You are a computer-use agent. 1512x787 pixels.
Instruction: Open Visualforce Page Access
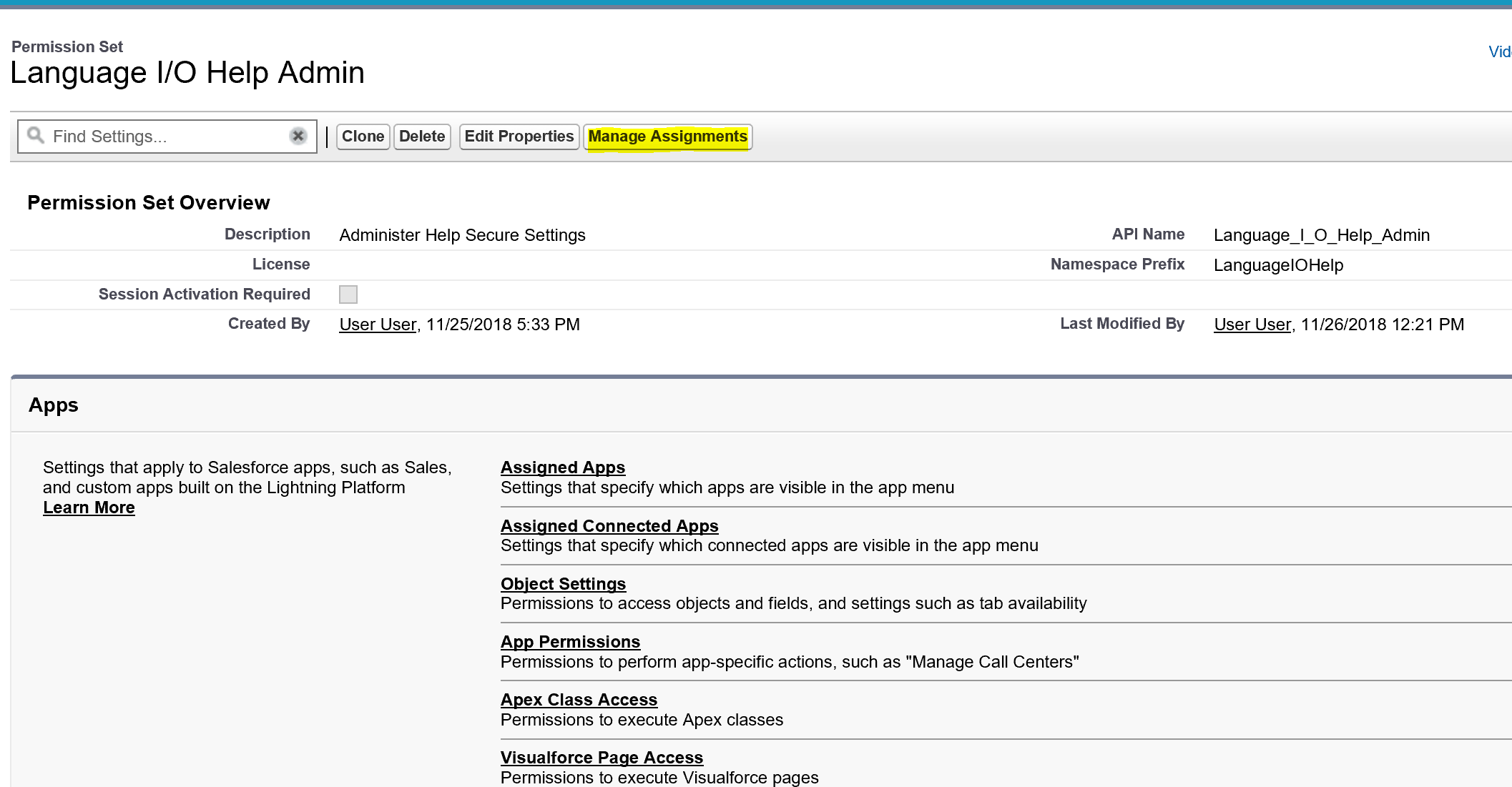[x=602, y=758]
